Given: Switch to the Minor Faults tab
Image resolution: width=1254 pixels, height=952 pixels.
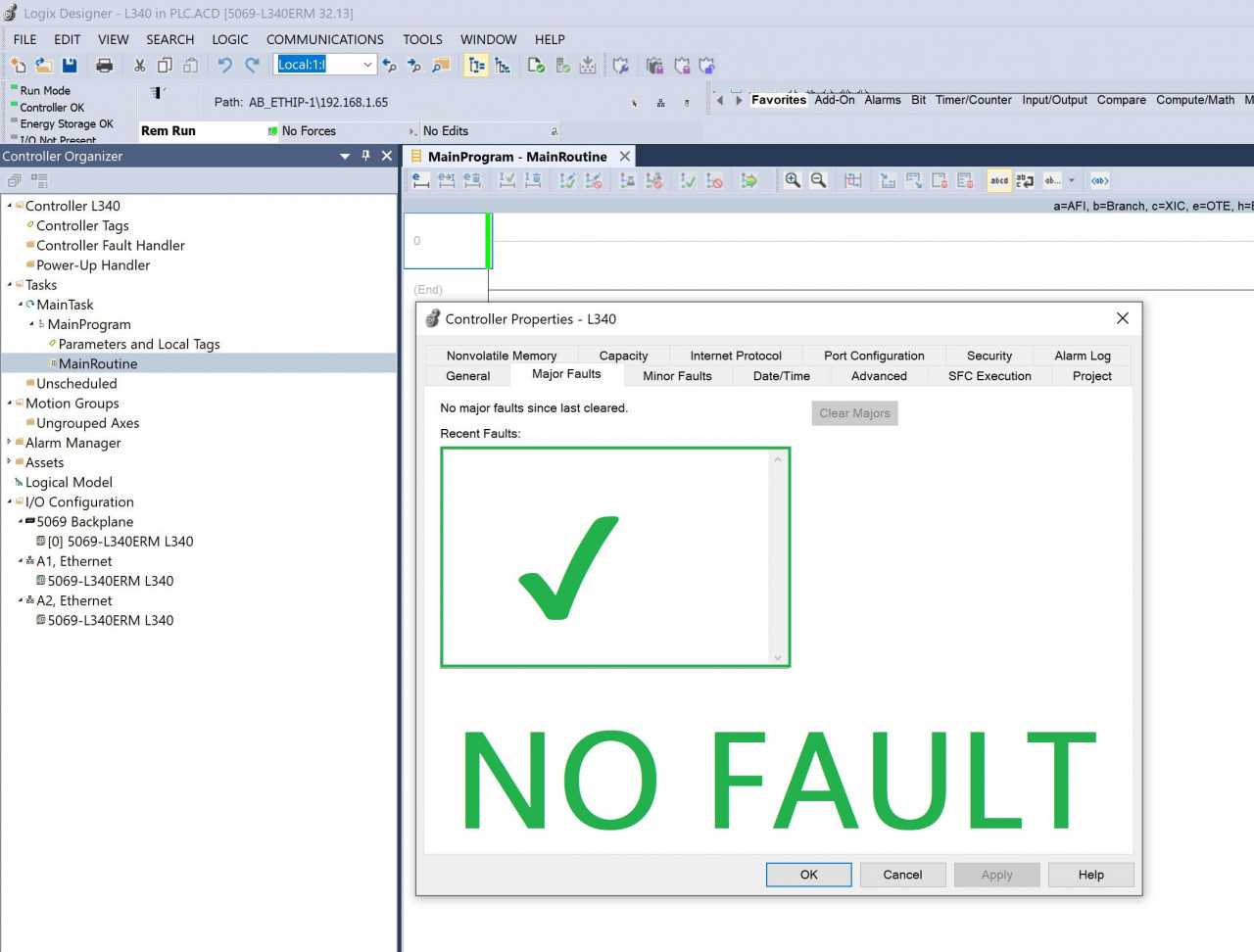Looking at the screenshot, I should pos(677,376).
